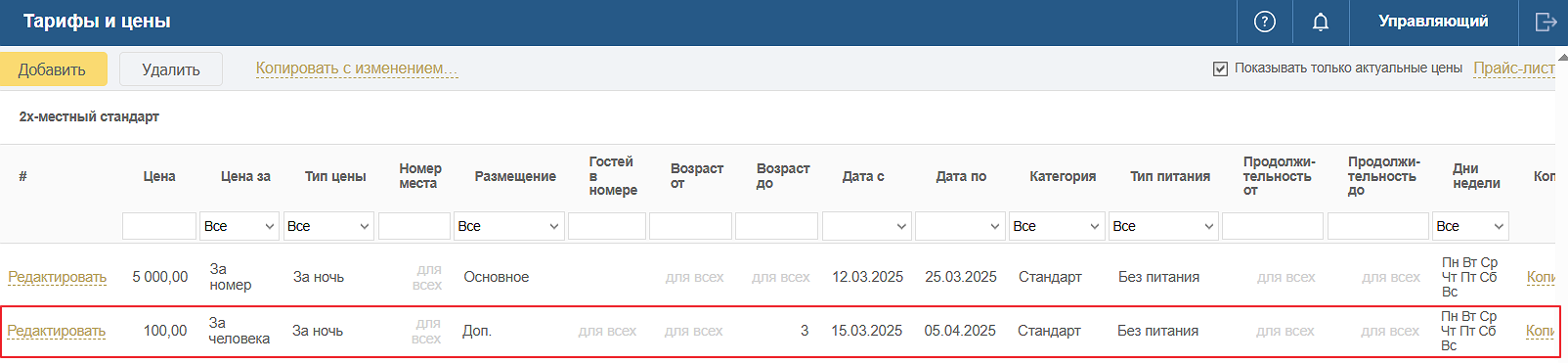The height and width of the screenshot is (363, 1568).
Task: Expand the Дата с filter dropdown
Action: click(x=867, y=226)
